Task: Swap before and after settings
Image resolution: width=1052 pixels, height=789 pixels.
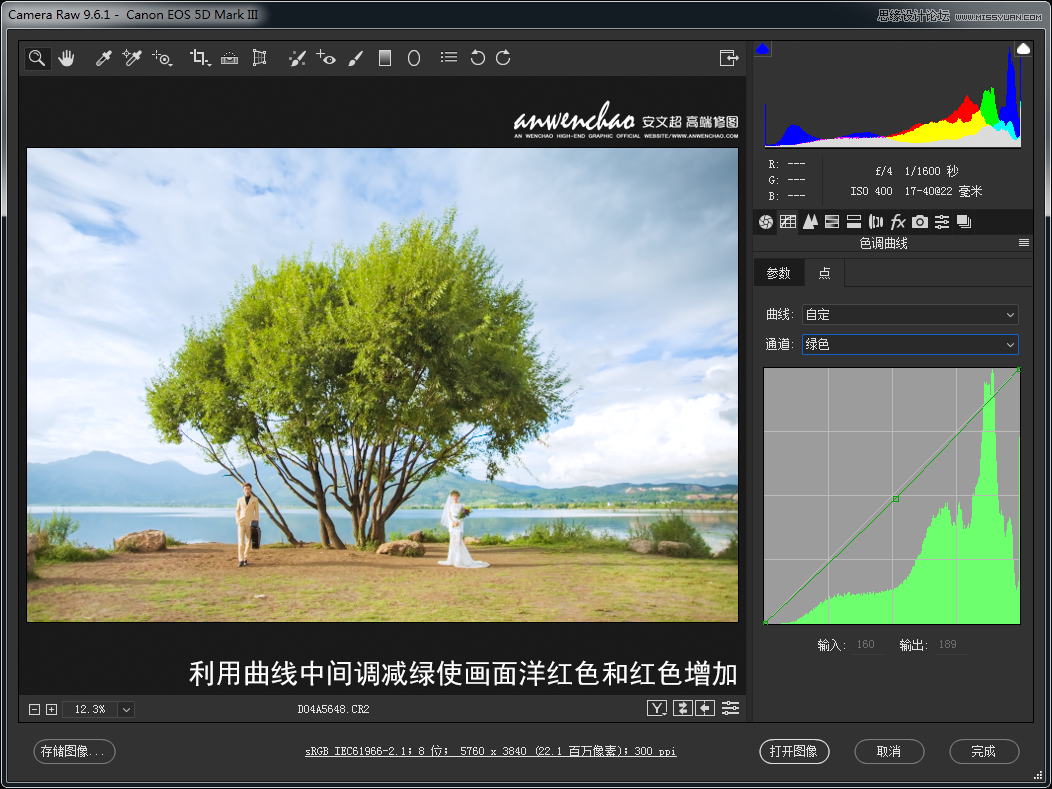Action: point(682,708)
